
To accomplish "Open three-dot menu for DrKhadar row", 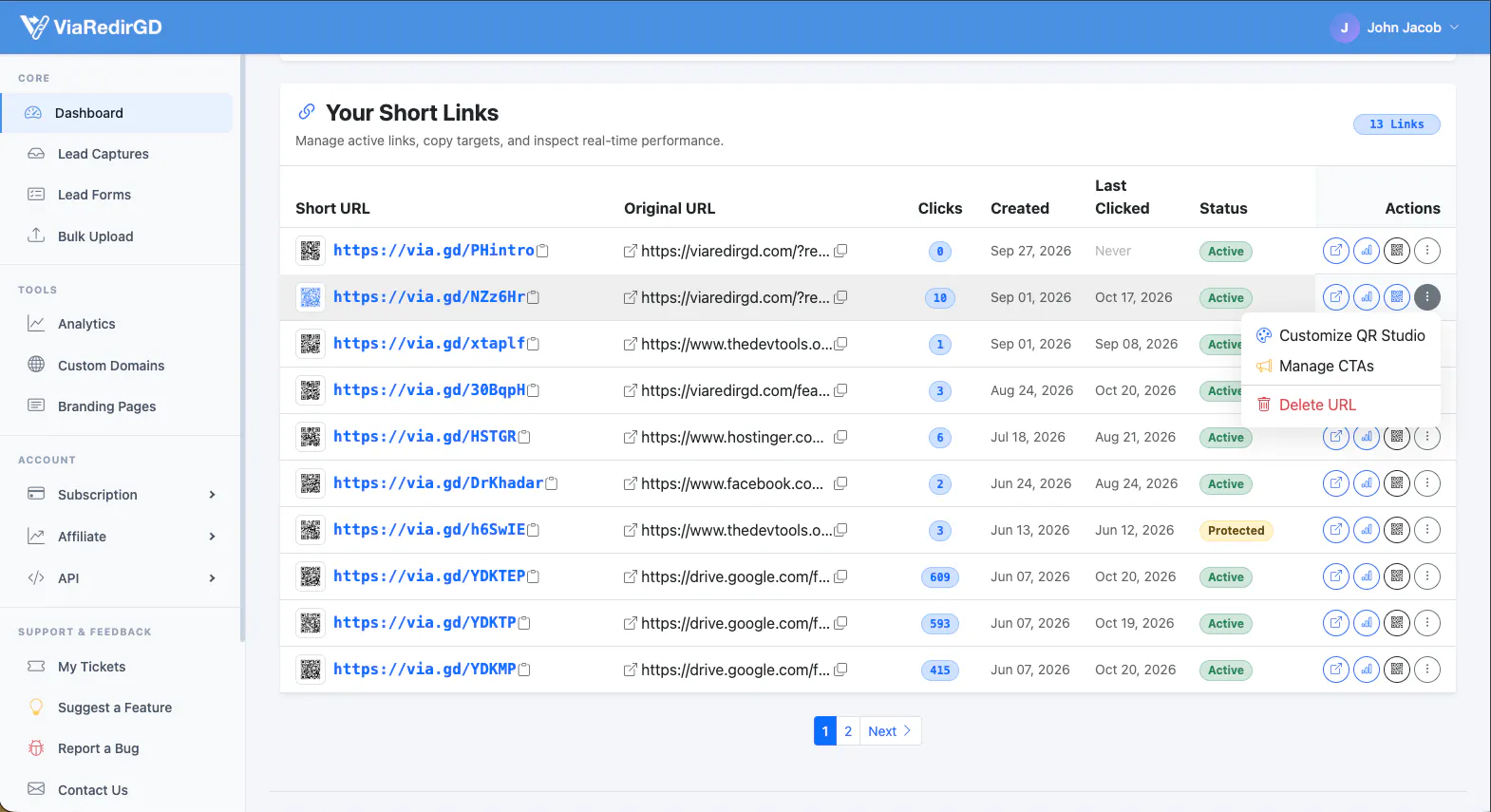I will pyautogui.click(x=1427, y=483).
